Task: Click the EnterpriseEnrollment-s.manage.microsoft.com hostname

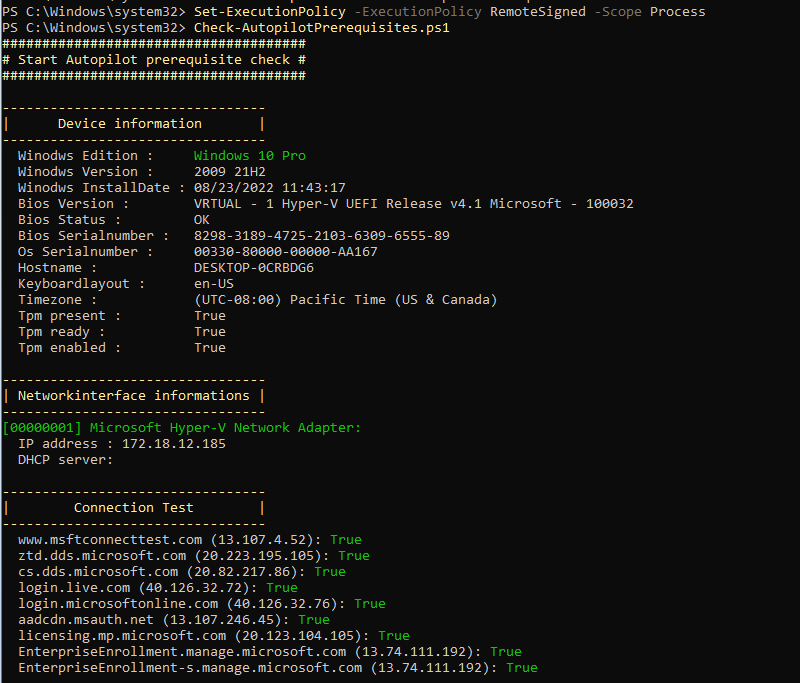Action: (x=190, y=668)
